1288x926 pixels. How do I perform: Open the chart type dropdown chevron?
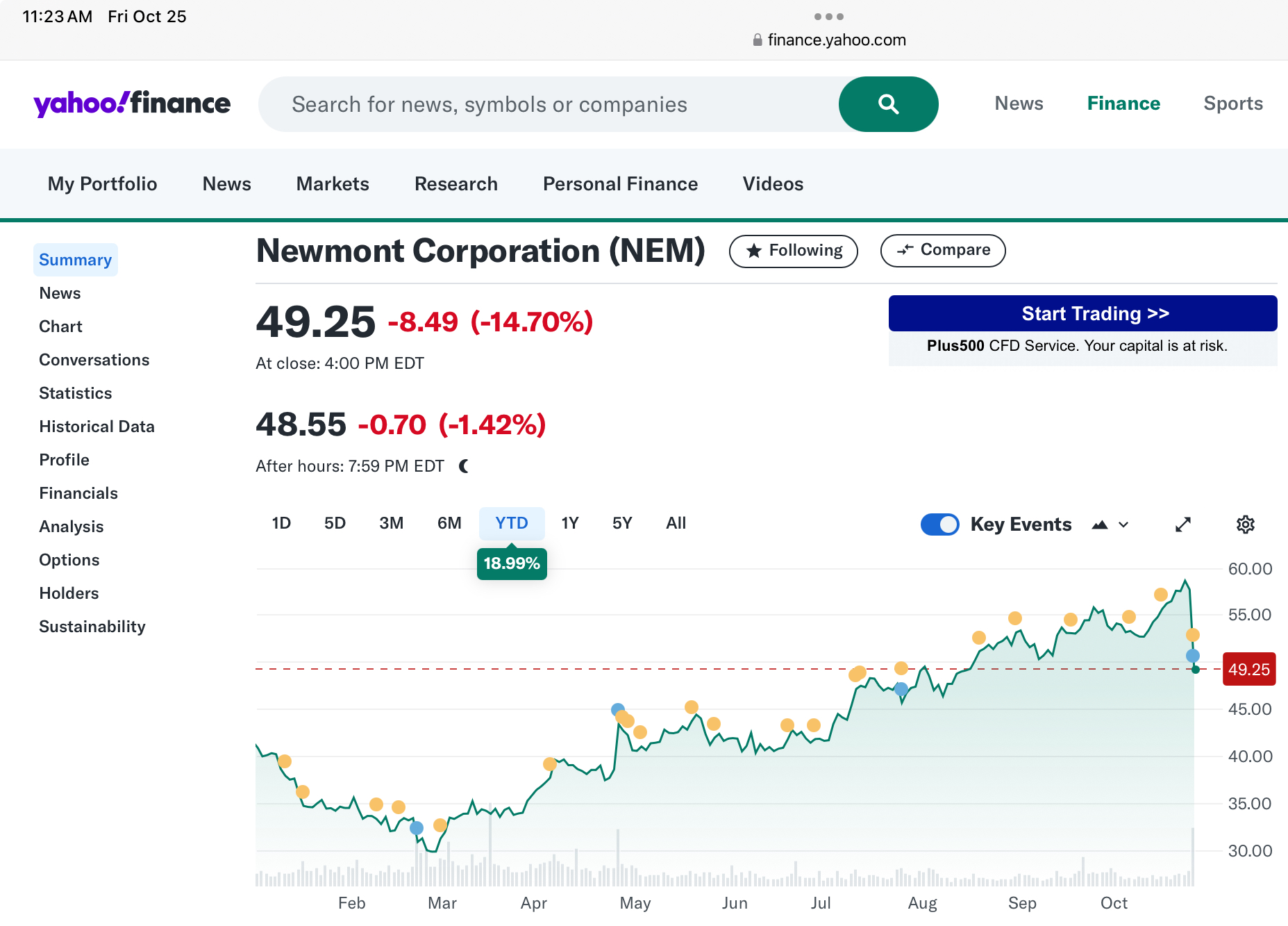pyautogui.click(x=1123, y=524)
